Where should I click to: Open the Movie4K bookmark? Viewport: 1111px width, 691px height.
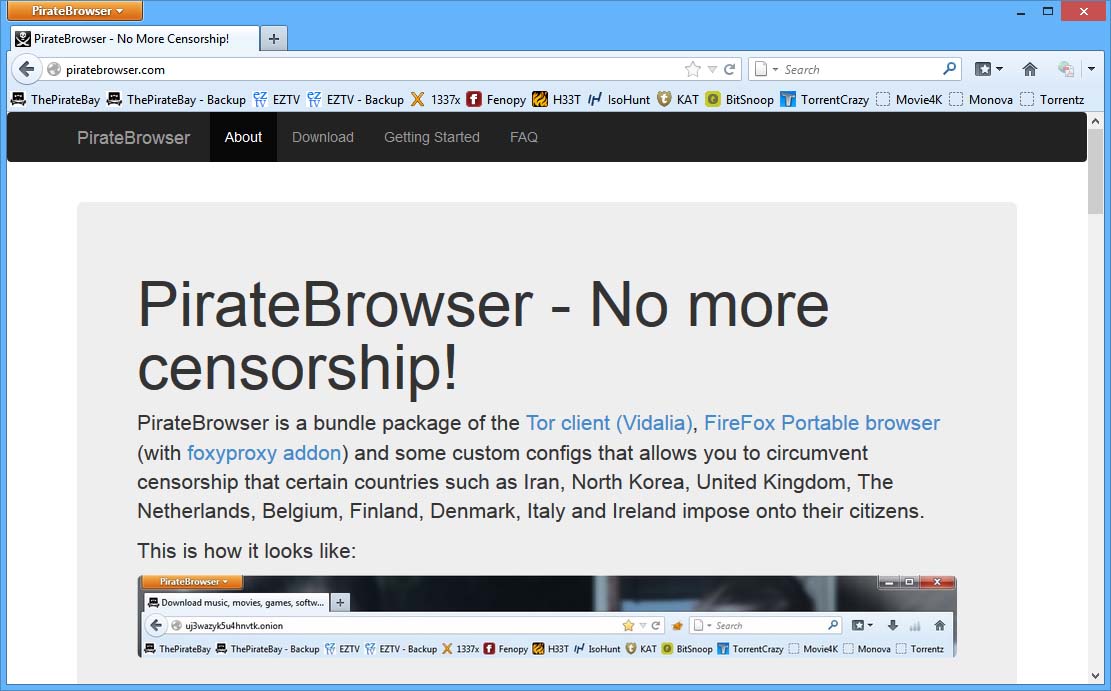pos(909,99)
